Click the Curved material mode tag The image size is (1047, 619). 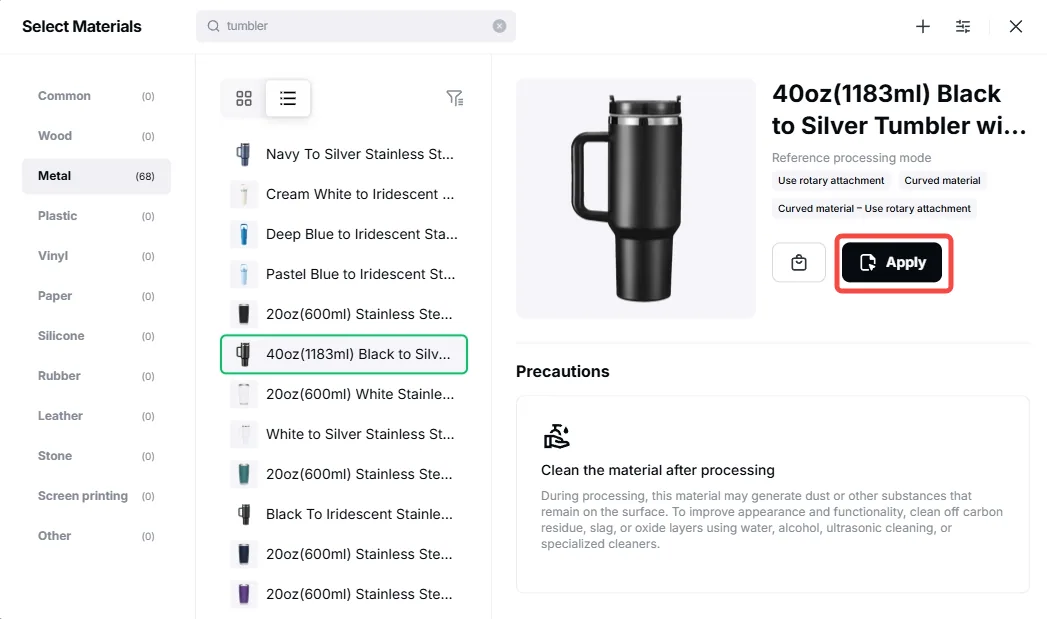pyautogui.click(x=942, y=180)
